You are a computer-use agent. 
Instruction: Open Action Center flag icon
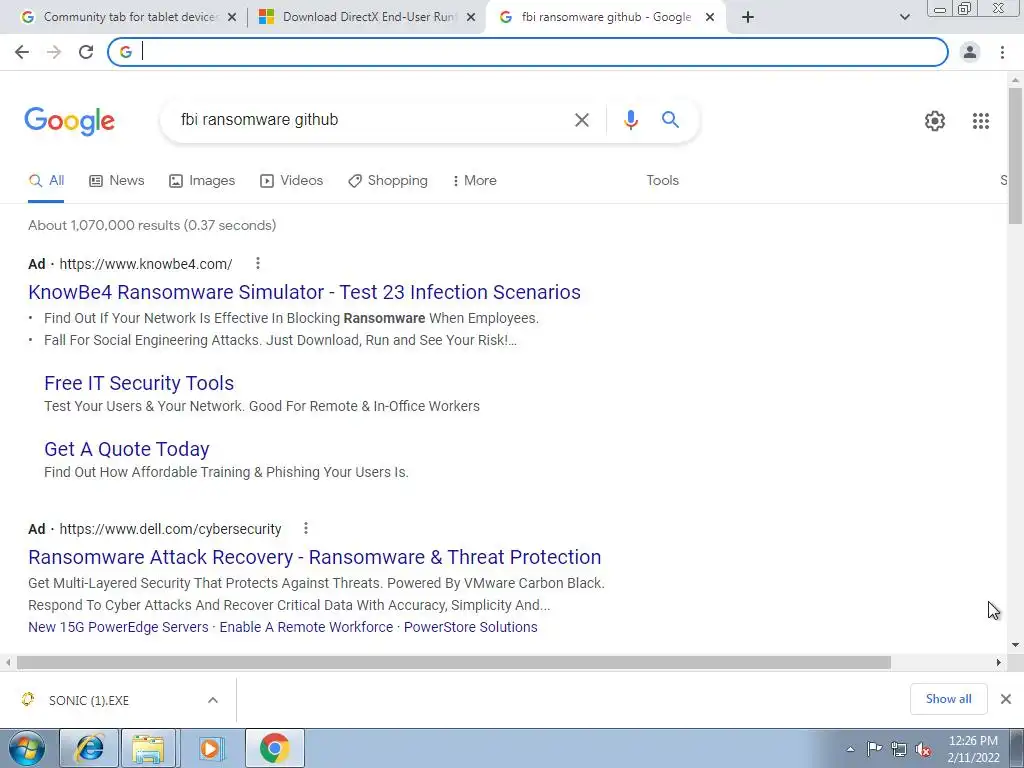point(874,749)
